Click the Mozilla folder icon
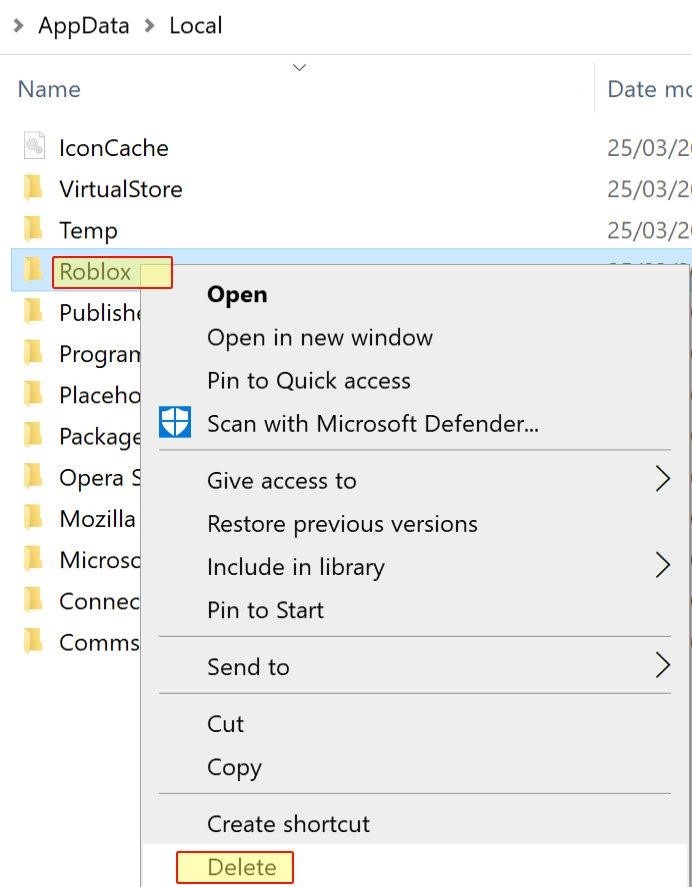Screen dimensions: 692x887 point(33,518)
